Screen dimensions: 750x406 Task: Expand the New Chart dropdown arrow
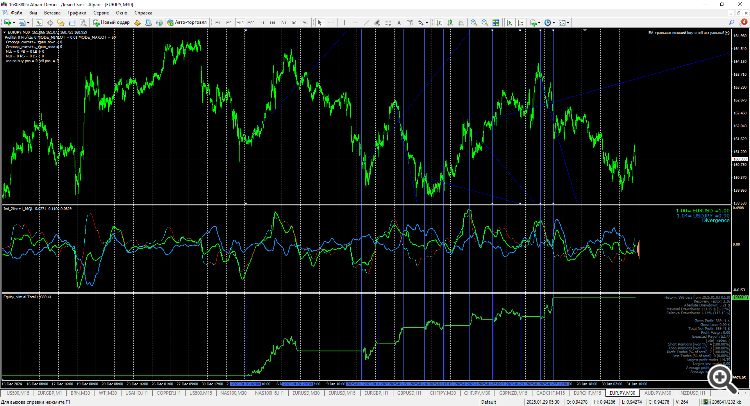tap(14, 22)
